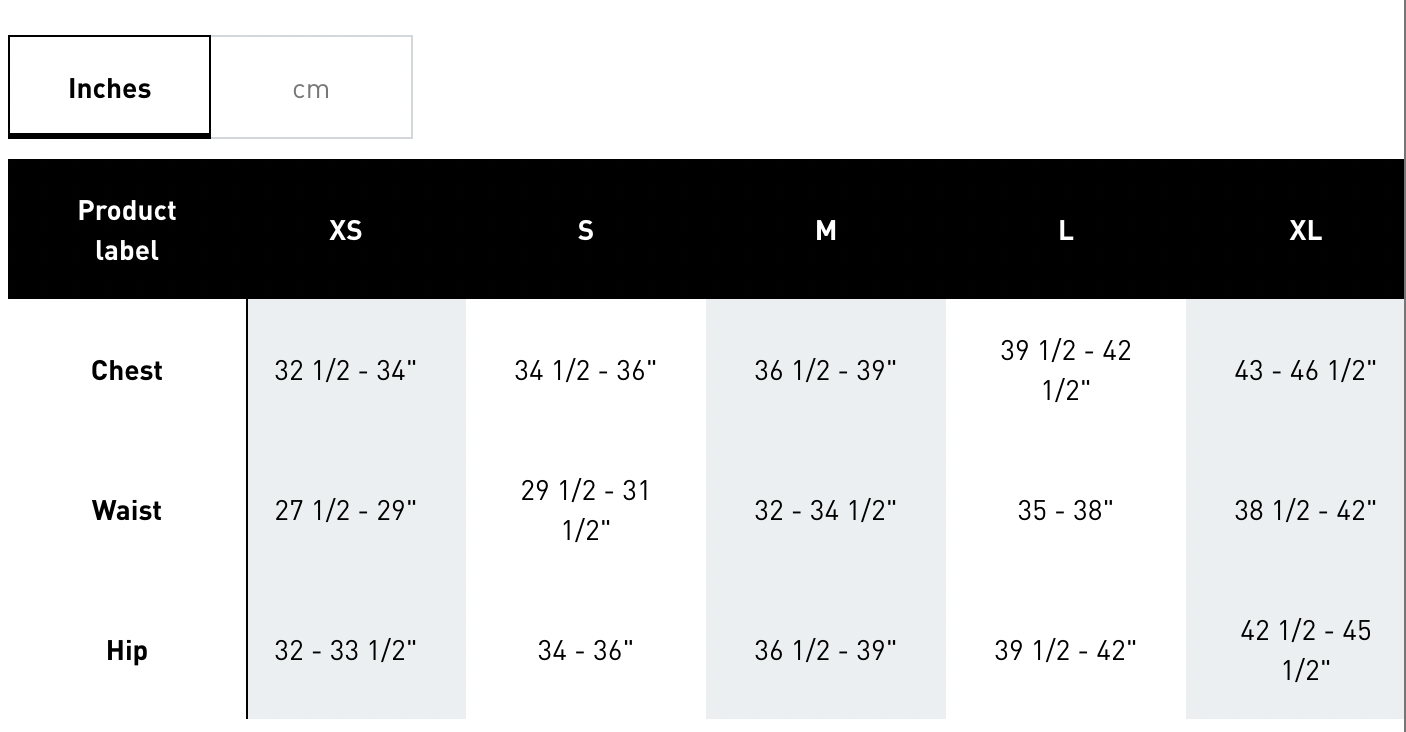
Task: Click S hip value 34 - 36"
Action: click(x=586, y=650)
